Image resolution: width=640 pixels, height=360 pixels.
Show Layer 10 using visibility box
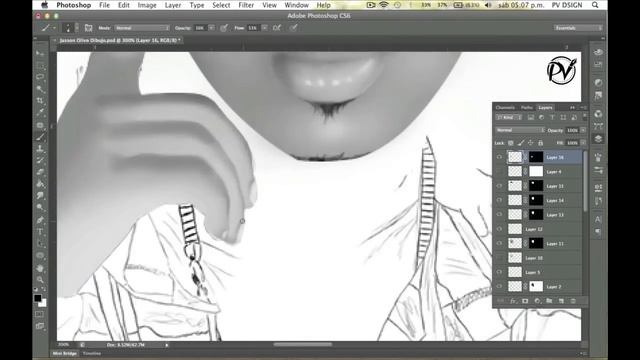coord(499,258)
